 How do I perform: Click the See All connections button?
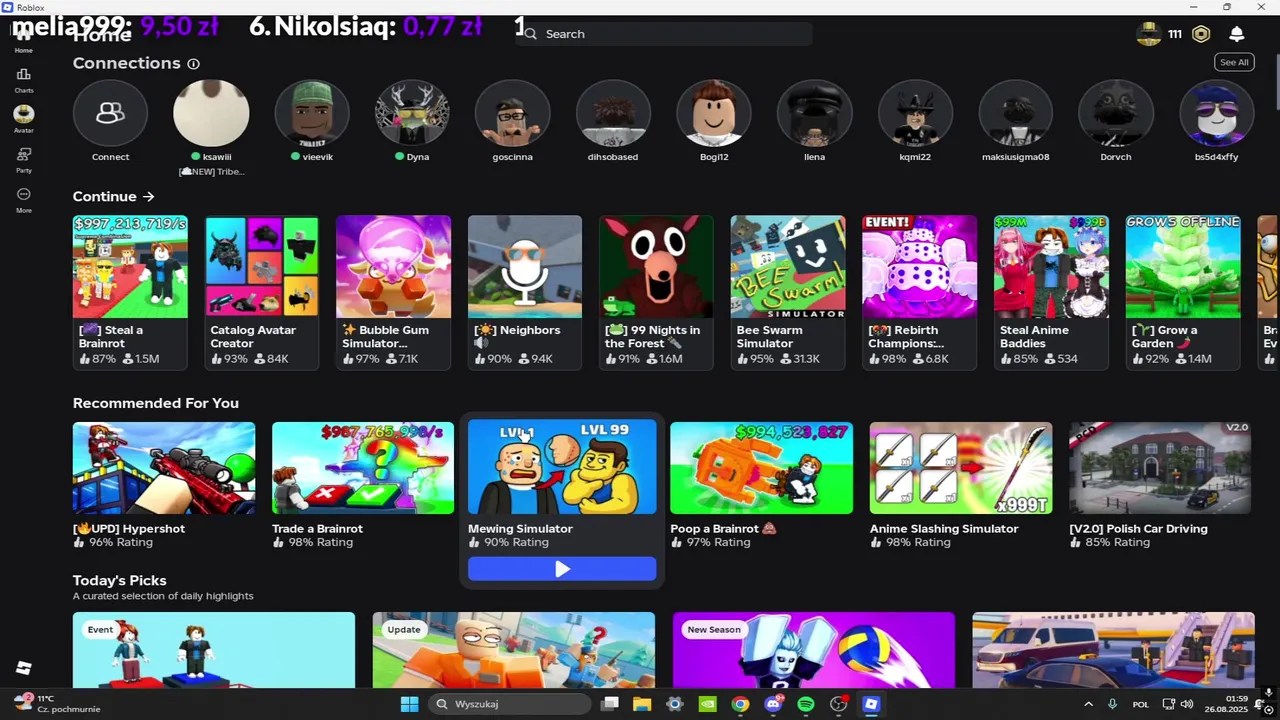pos(1234,62)
